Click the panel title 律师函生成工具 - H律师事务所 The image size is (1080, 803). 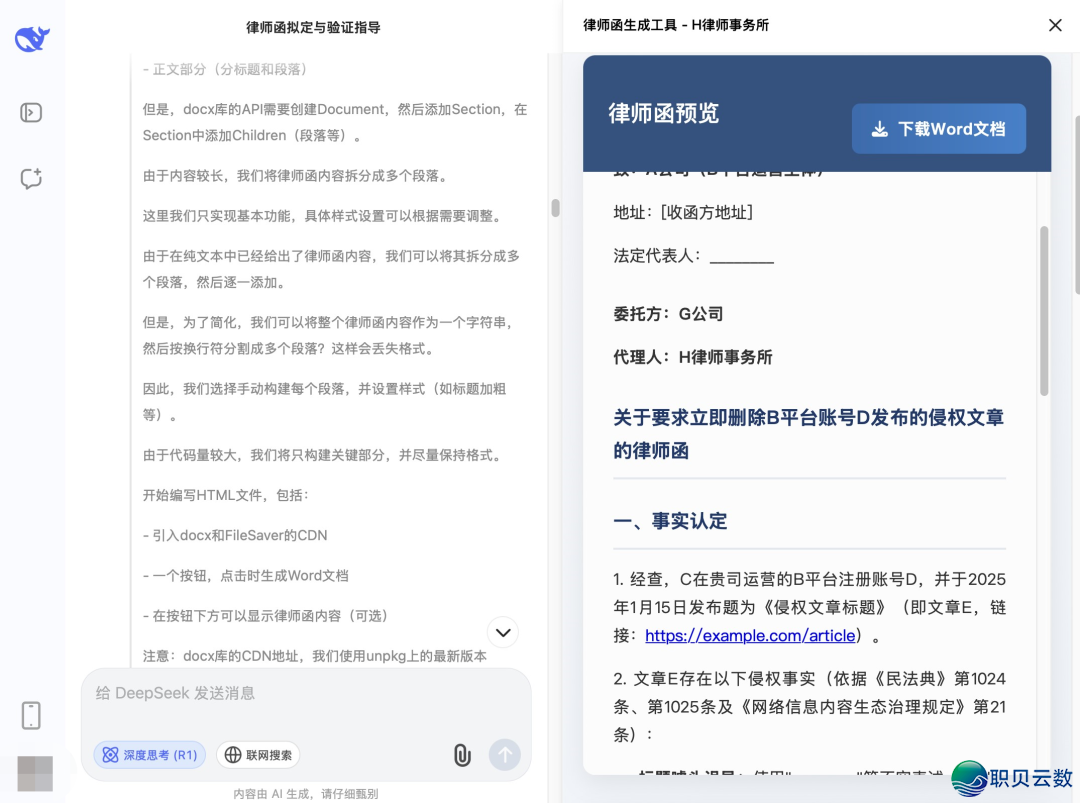676,25
